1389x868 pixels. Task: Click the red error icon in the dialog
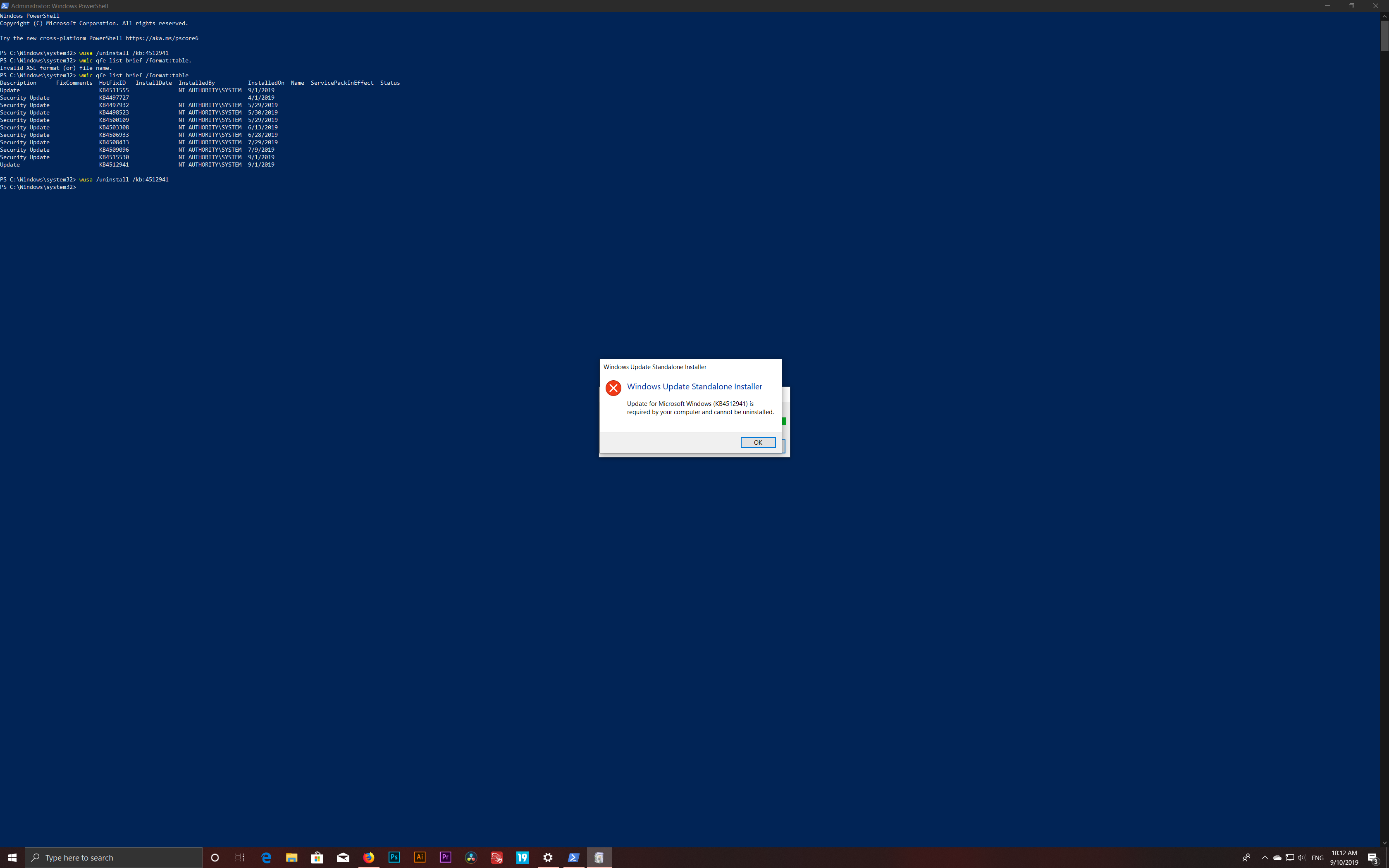(x=613, y=388)
